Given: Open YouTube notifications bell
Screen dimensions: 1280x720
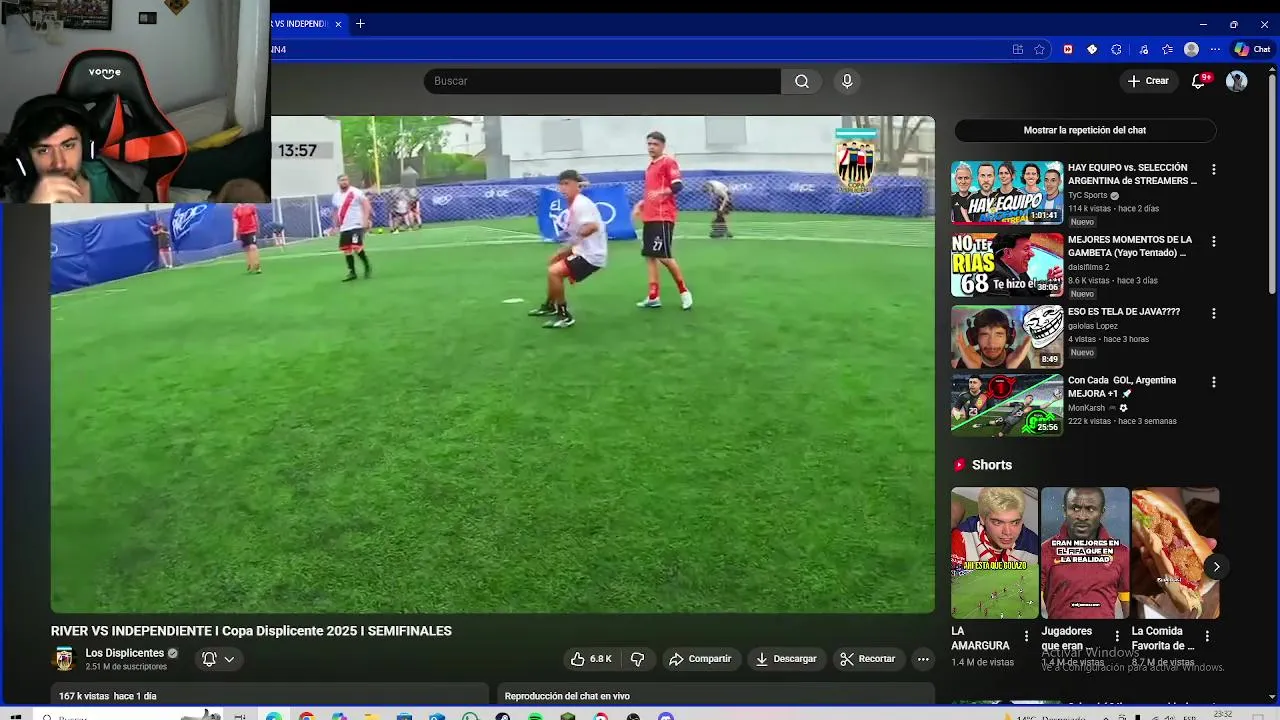Looking at the screenshot, I should [1199, 81].
